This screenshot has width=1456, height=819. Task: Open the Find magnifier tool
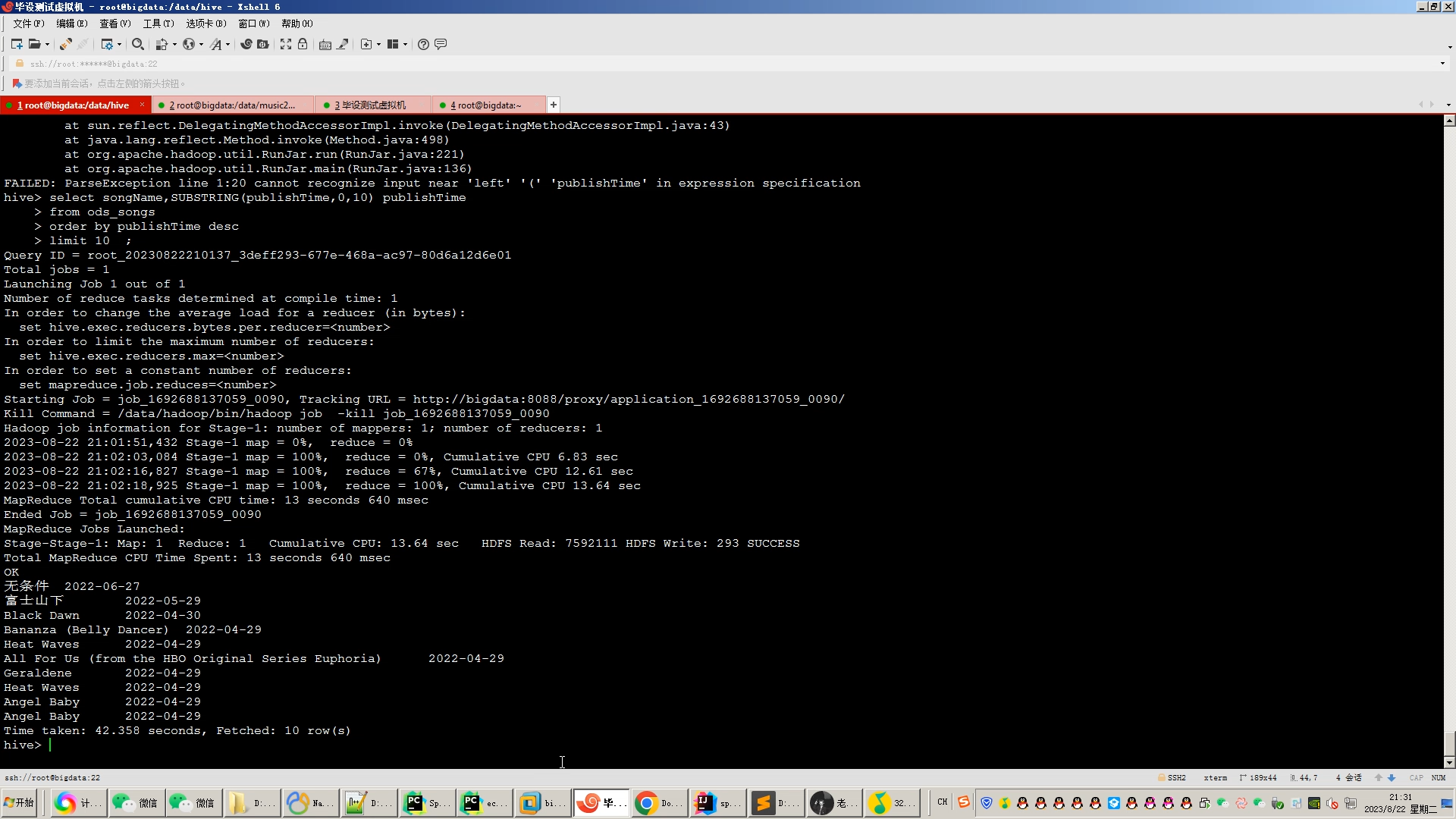[x=137, y=44]
